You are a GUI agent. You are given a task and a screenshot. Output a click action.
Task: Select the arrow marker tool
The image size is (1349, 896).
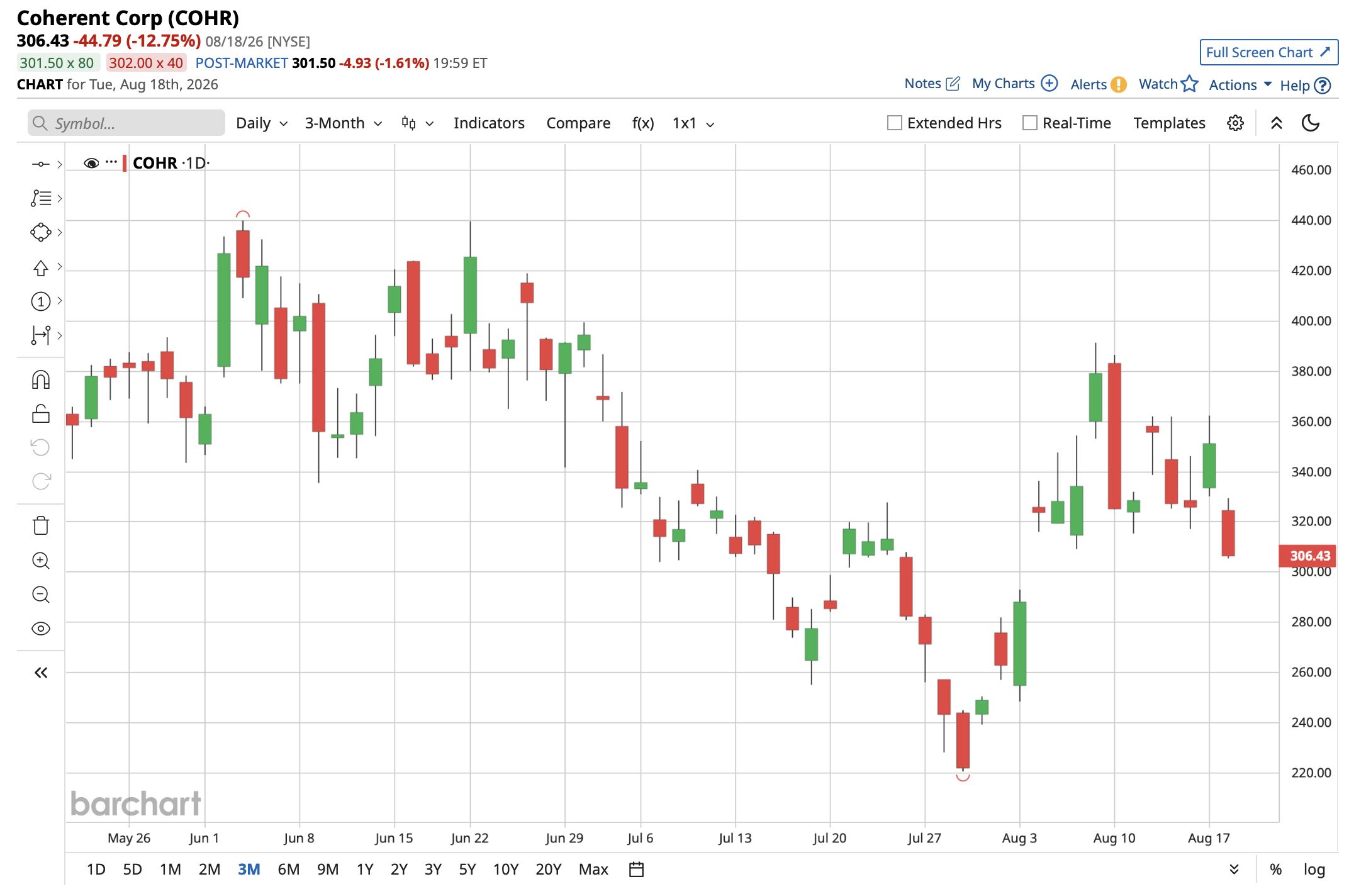point(41,267)
